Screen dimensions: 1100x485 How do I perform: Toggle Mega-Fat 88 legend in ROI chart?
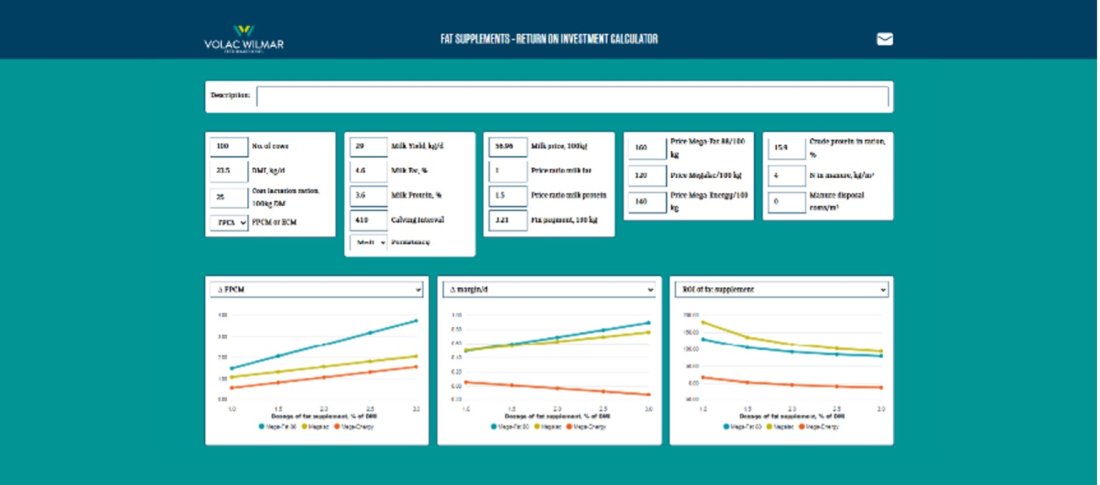coord(744,427)
